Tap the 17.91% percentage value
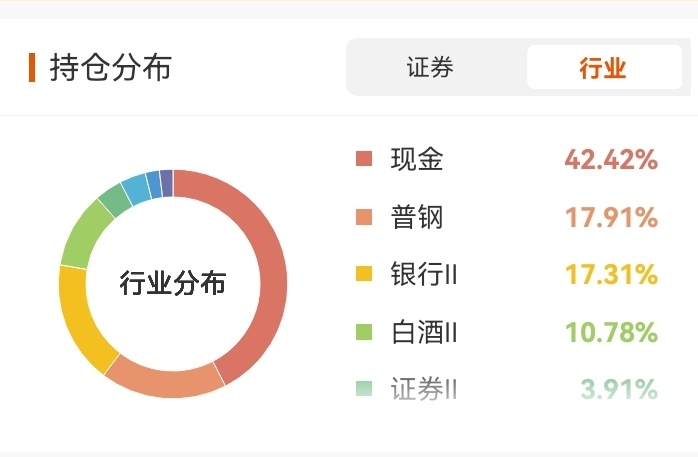698x457 pixels. pos(610,217)
